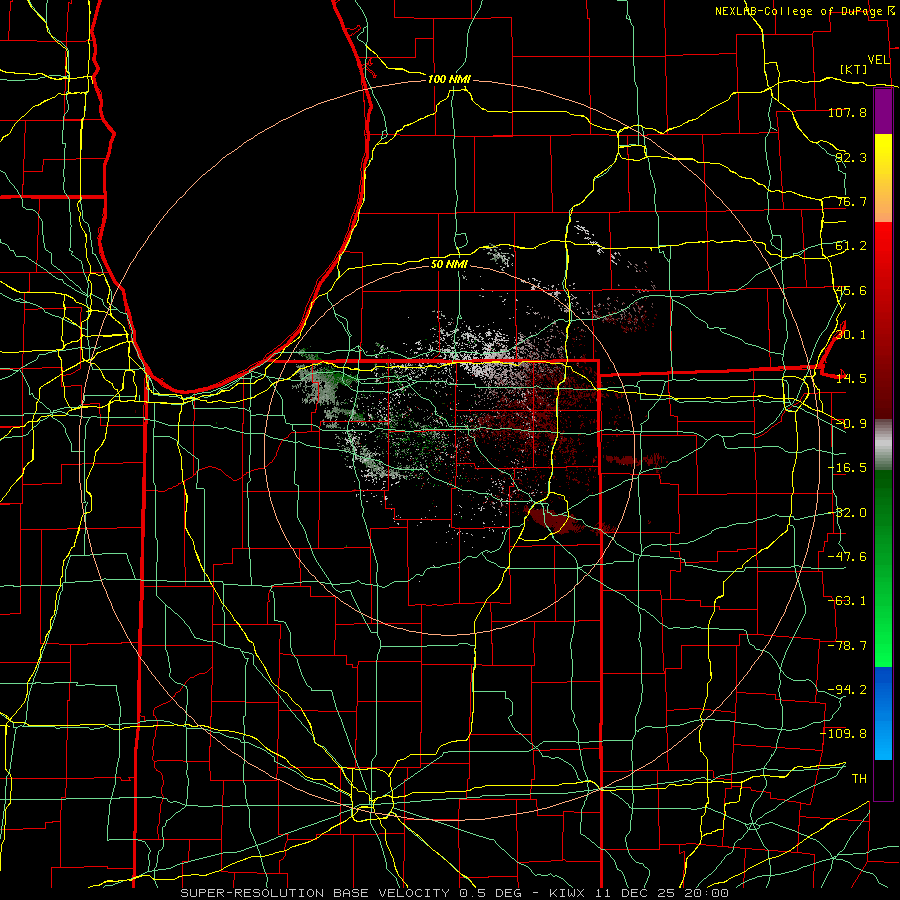Image resolution: width=900 pixels, height=900 pixels.
Task: Select the -47.6 velocity scale value
Action: (847, 557)
